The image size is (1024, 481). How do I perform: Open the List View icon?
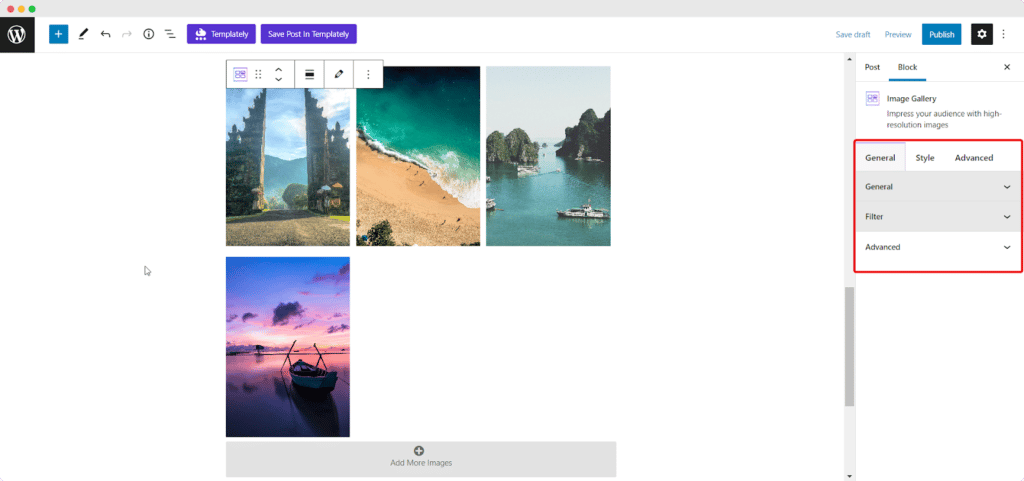170,34
